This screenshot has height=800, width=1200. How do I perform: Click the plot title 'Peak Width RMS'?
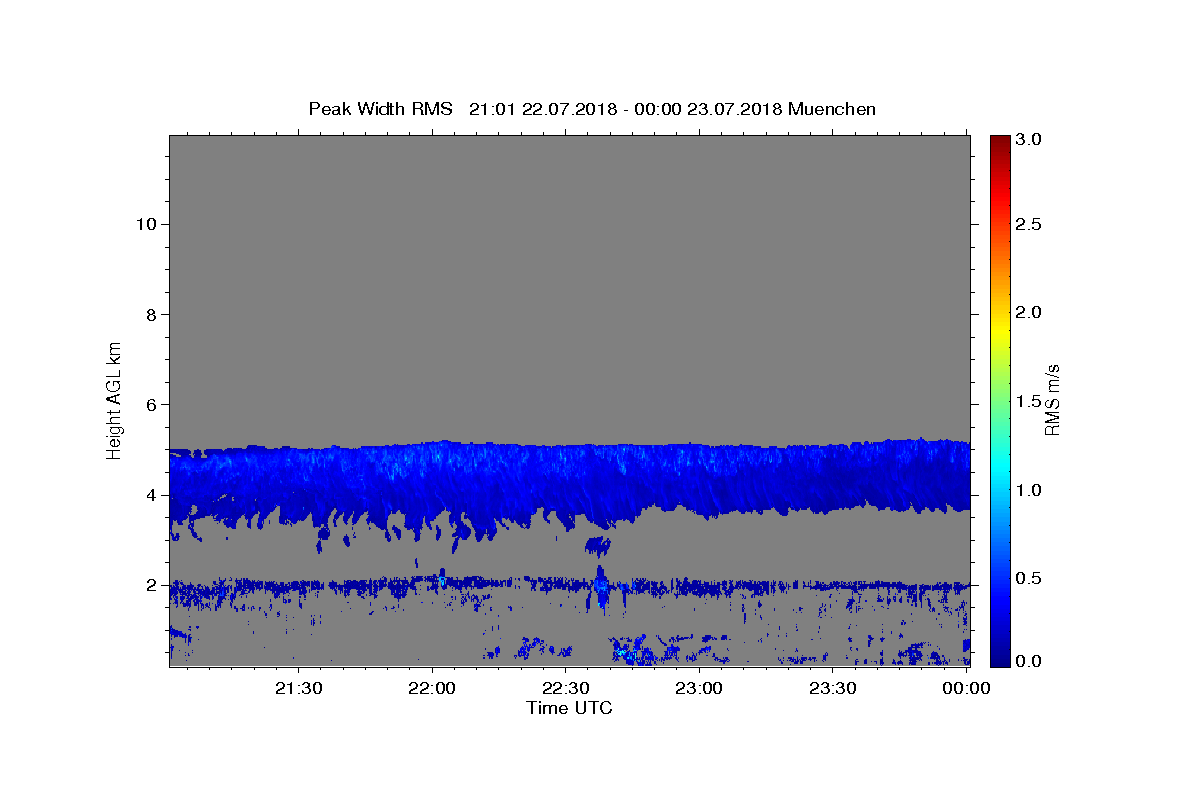pos(380,109)
